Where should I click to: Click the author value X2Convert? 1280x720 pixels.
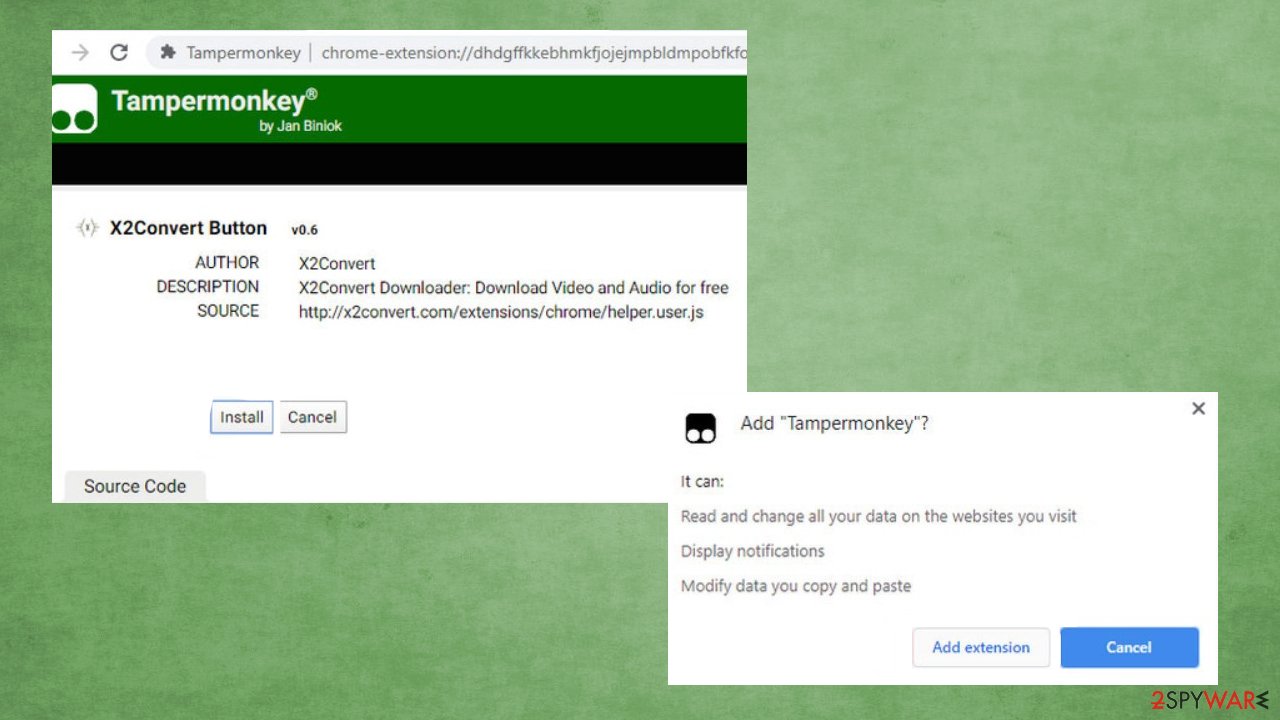(337, 264)
